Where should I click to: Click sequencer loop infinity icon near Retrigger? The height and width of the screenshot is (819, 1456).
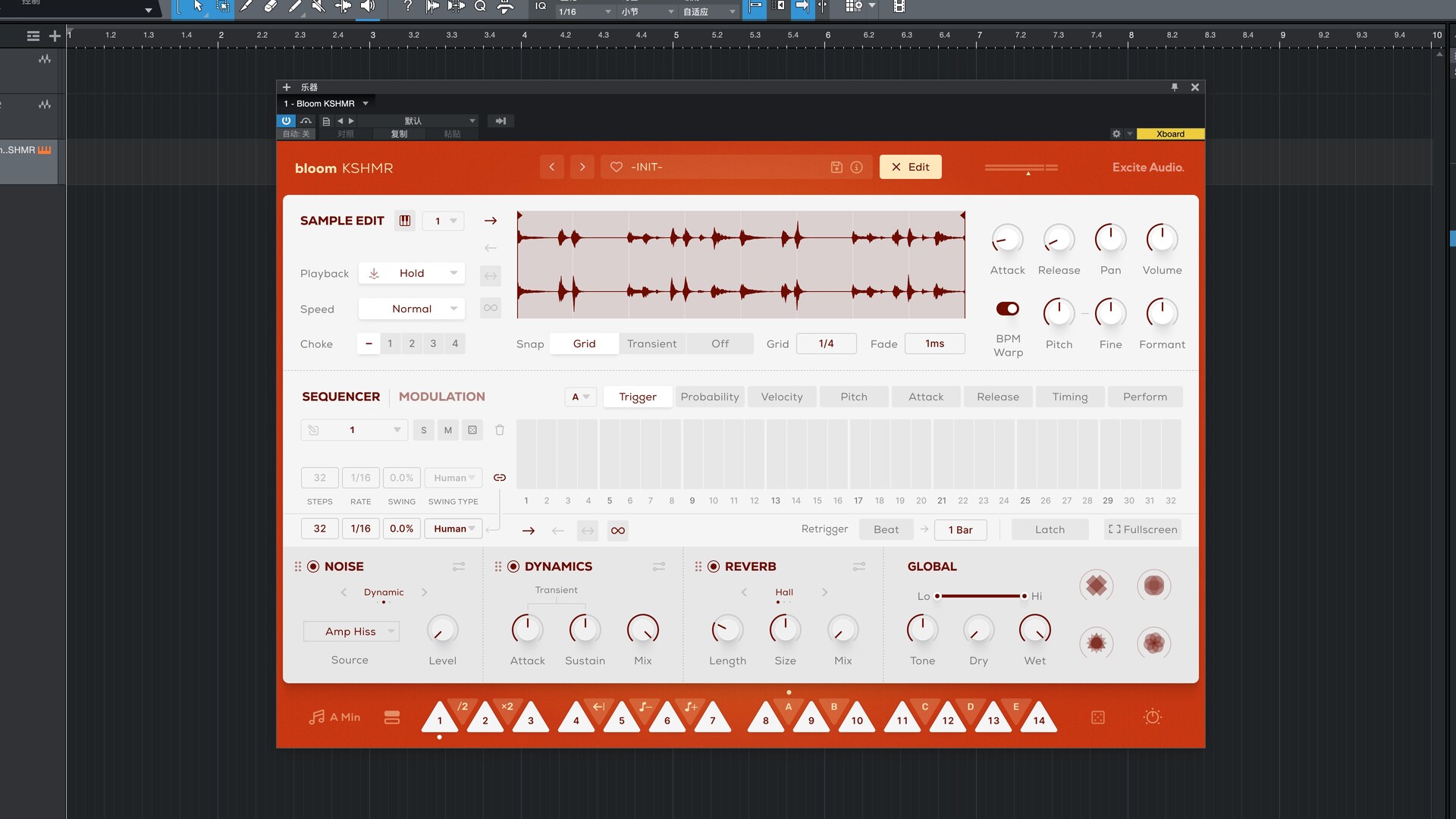click(x=618, y=530)
